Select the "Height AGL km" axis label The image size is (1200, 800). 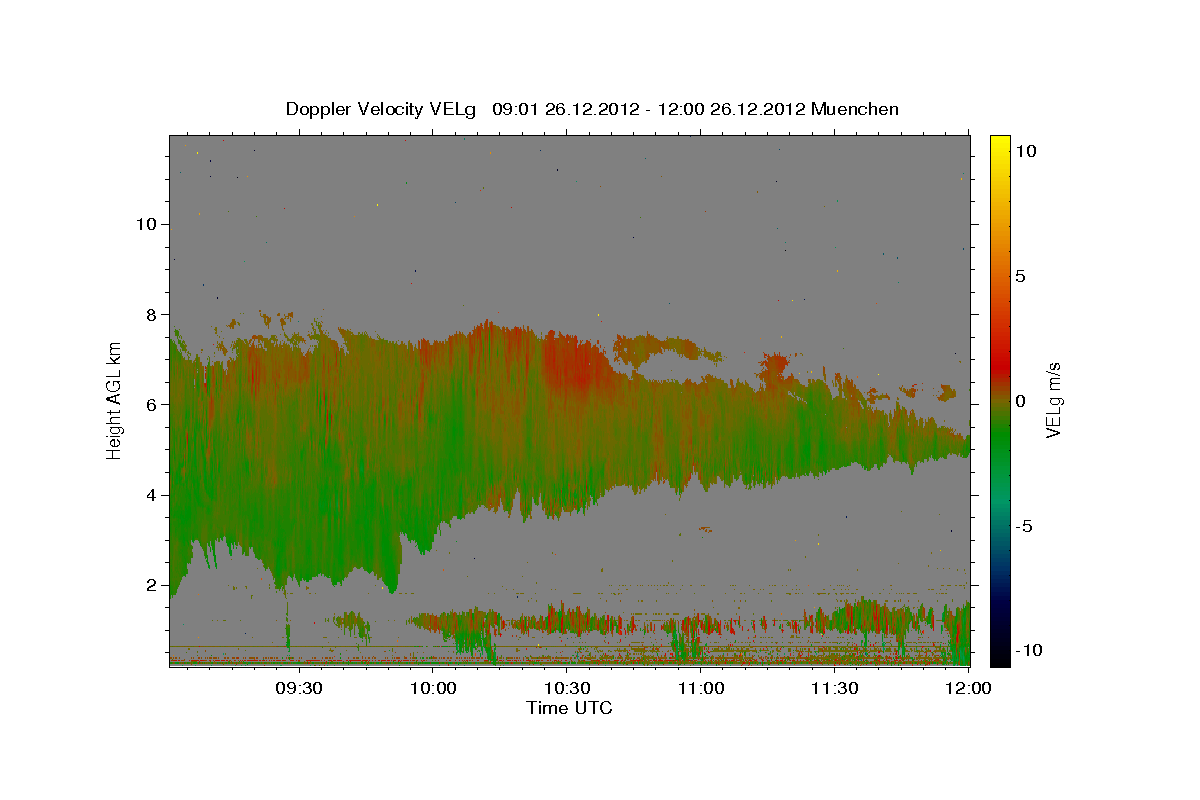point(115,400)
